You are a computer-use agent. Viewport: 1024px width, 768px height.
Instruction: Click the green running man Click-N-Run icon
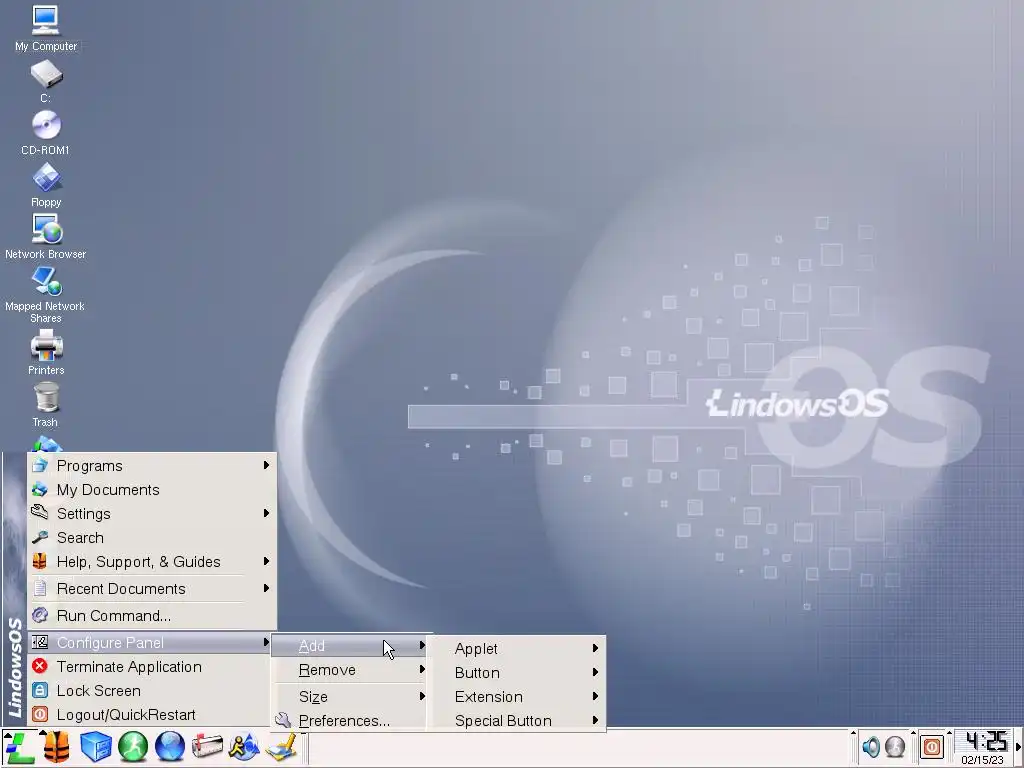click(x=133, y=747)
